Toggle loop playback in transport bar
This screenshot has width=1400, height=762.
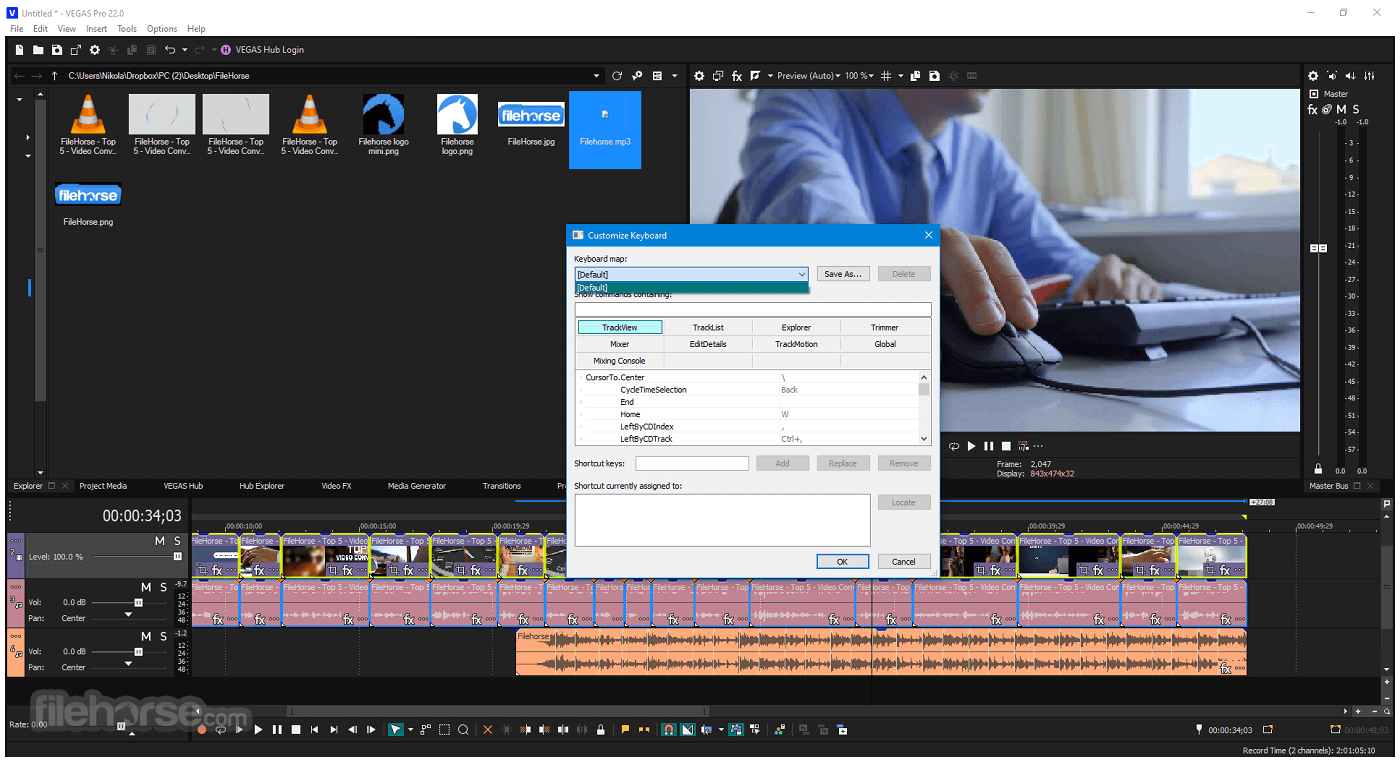click(x=220, y=730)
